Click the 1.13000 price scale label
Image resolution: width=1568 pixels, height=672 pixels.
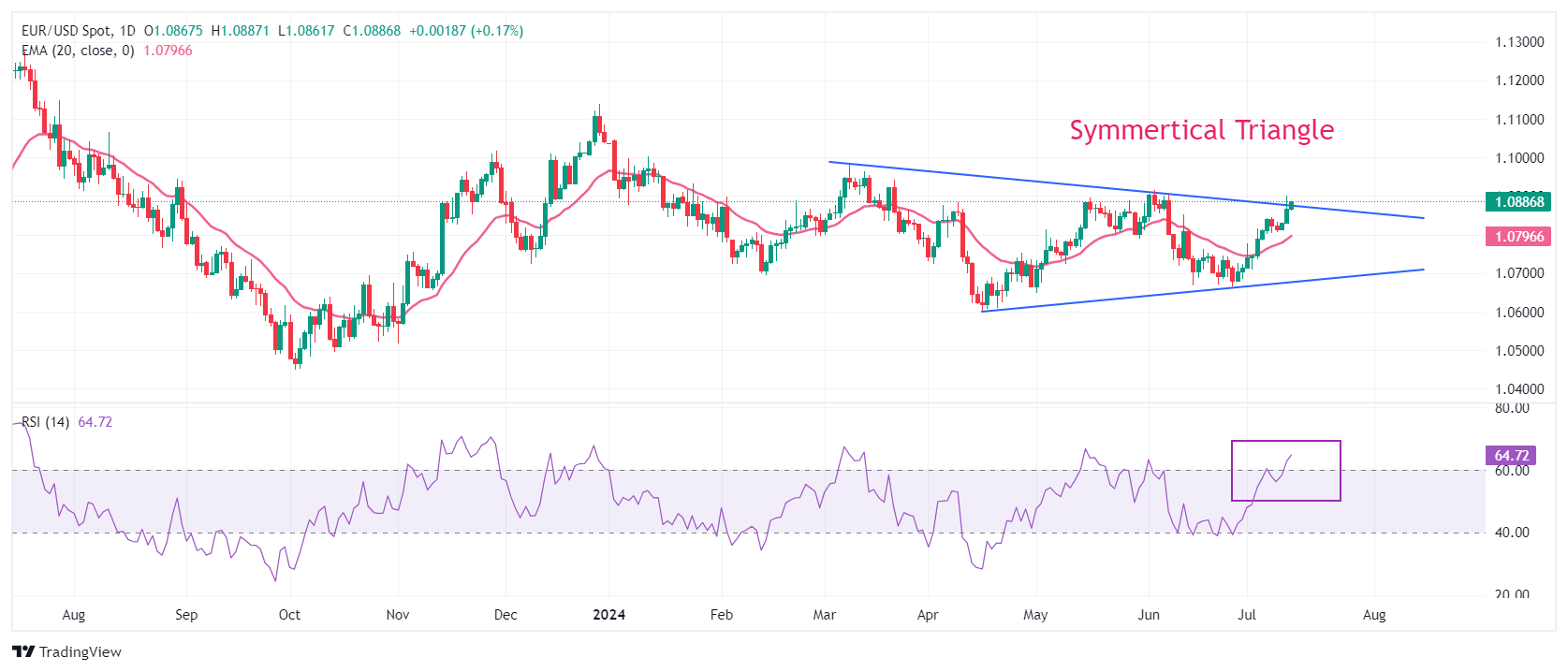(x=1518, y=42)
